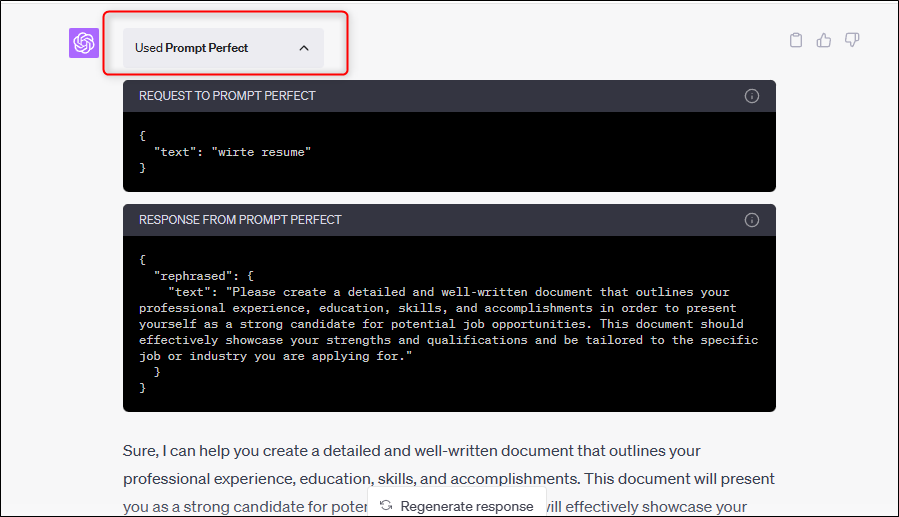Open info icon for Response from Prompt Perfect
The image size is (899, 517).
click(752, 220)
